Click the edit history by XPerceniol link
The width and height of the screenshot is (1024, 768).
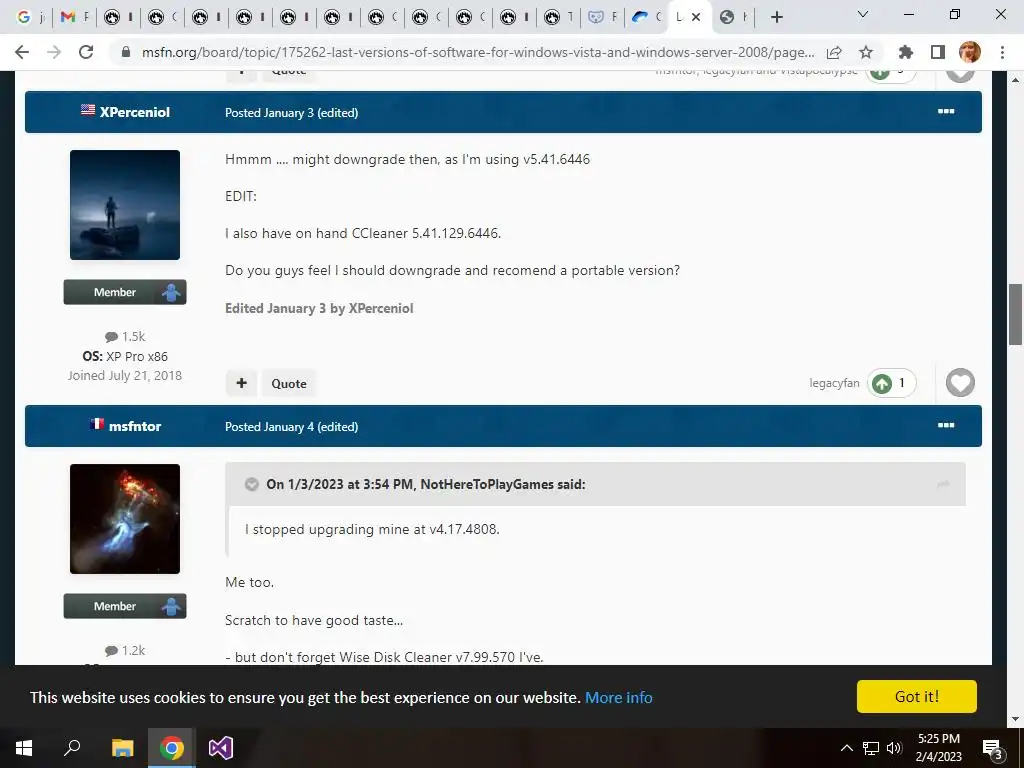(x=319, y=308)
